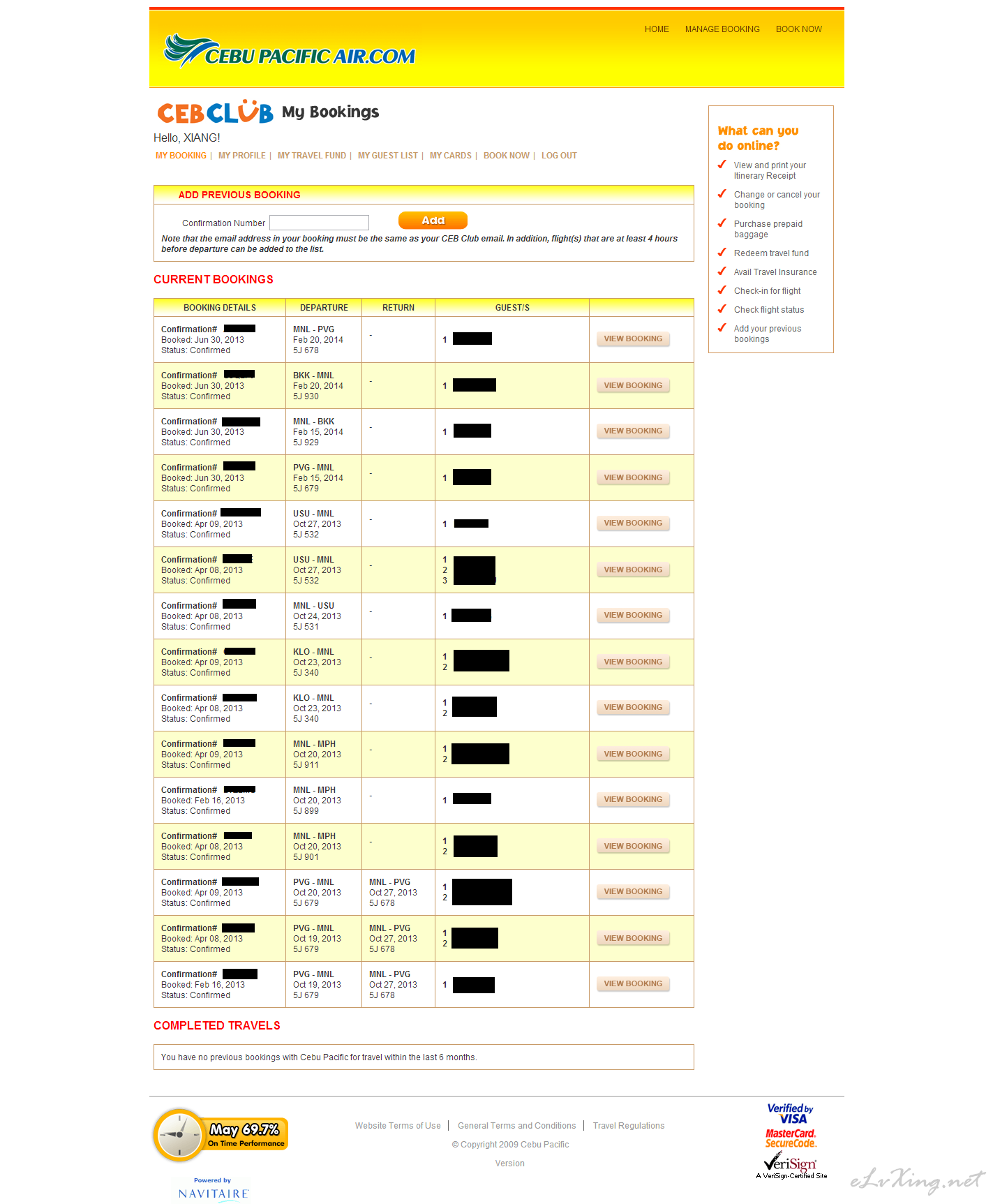The height and width of the screenshot is (1204, 993).
Task: View booking for PVG - MNL Feb 15, 2014
Action: click(633, 477)
